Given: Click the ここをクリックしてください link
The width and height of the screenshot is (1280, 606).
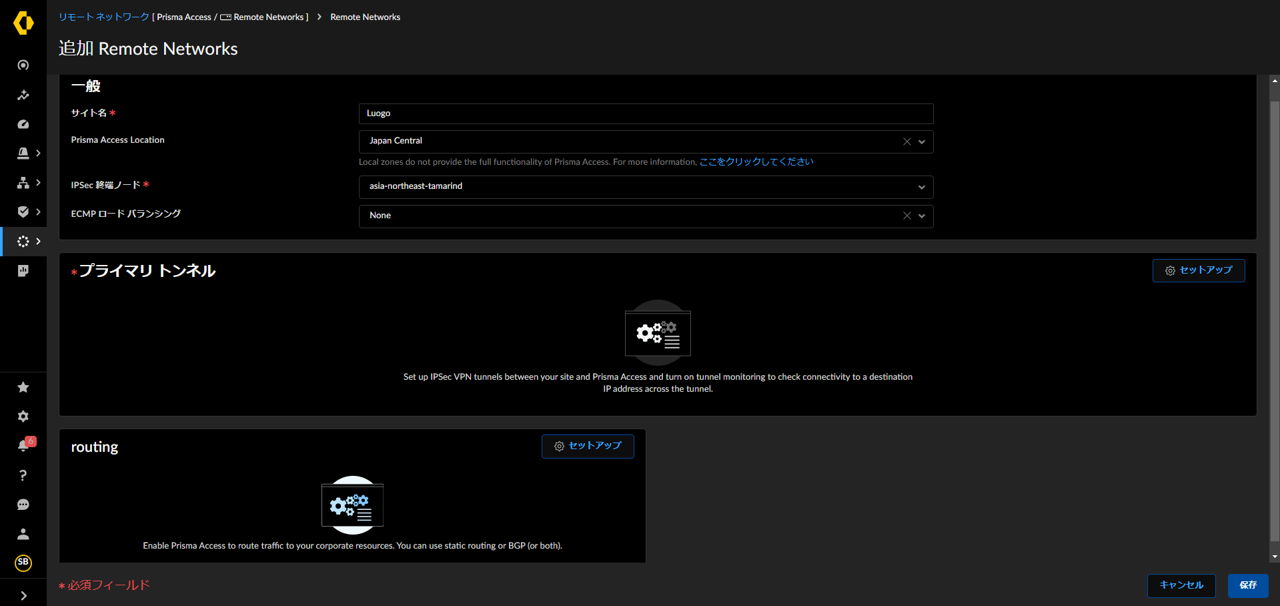Looking at the screenshot, I should [x=756, y=162].
